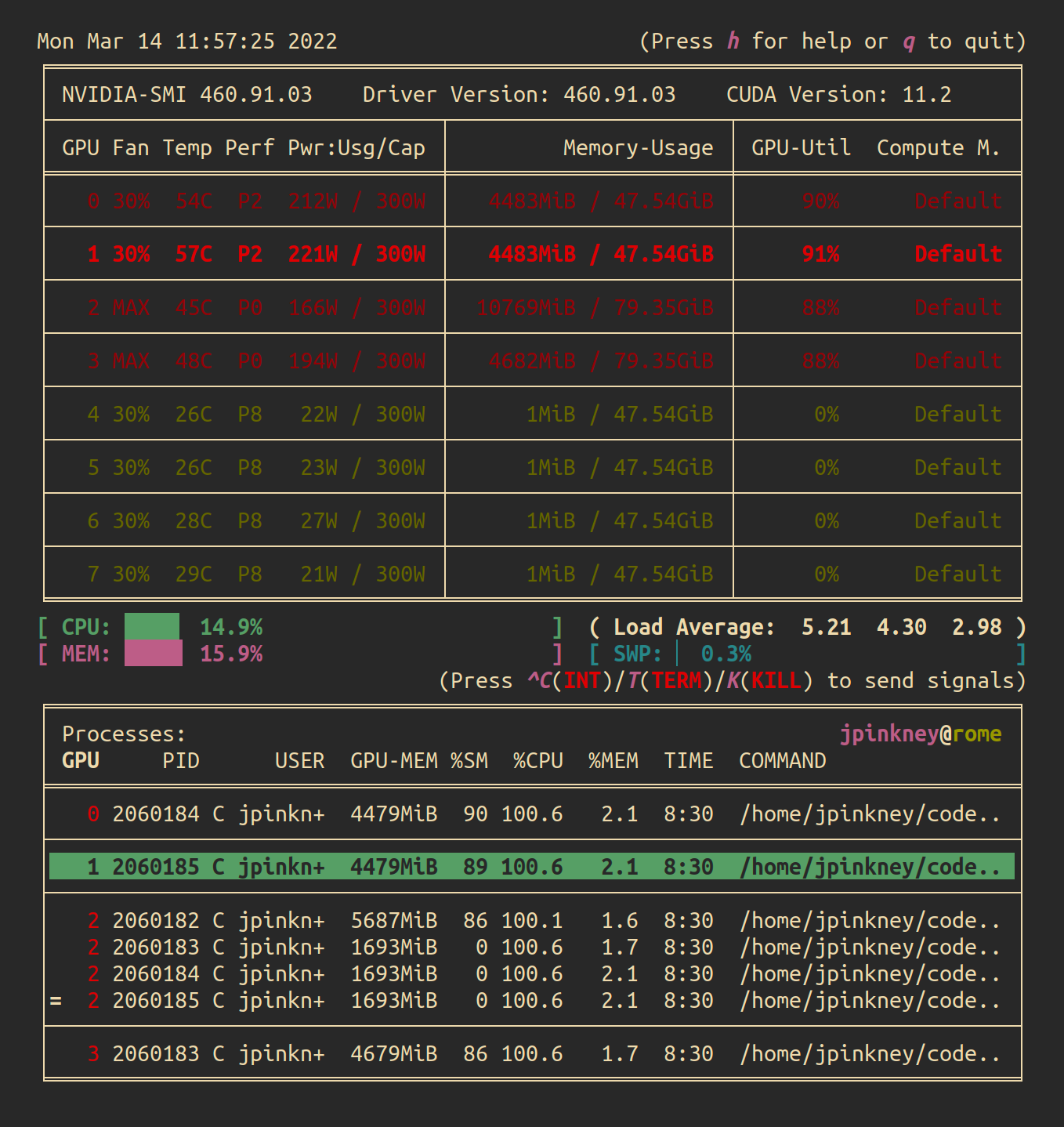Image resolution: width=1064 pixels, height=1127 pixels.
Task: Click the INT signal shortcut label
Action: 581,680
